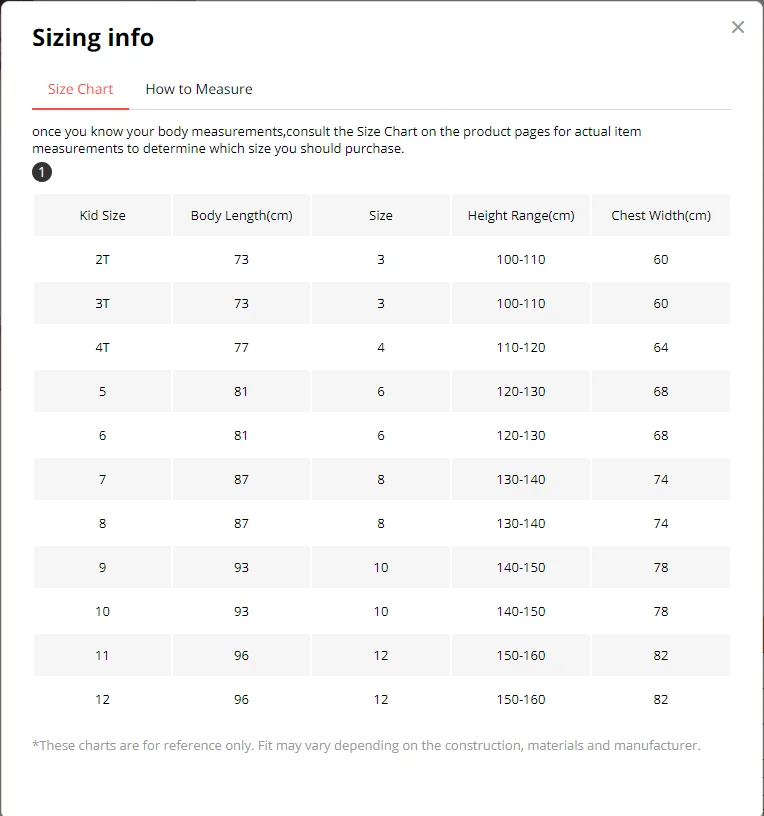Click the body length 77 cell
The image size is (764, 816).
pos(241,347)
